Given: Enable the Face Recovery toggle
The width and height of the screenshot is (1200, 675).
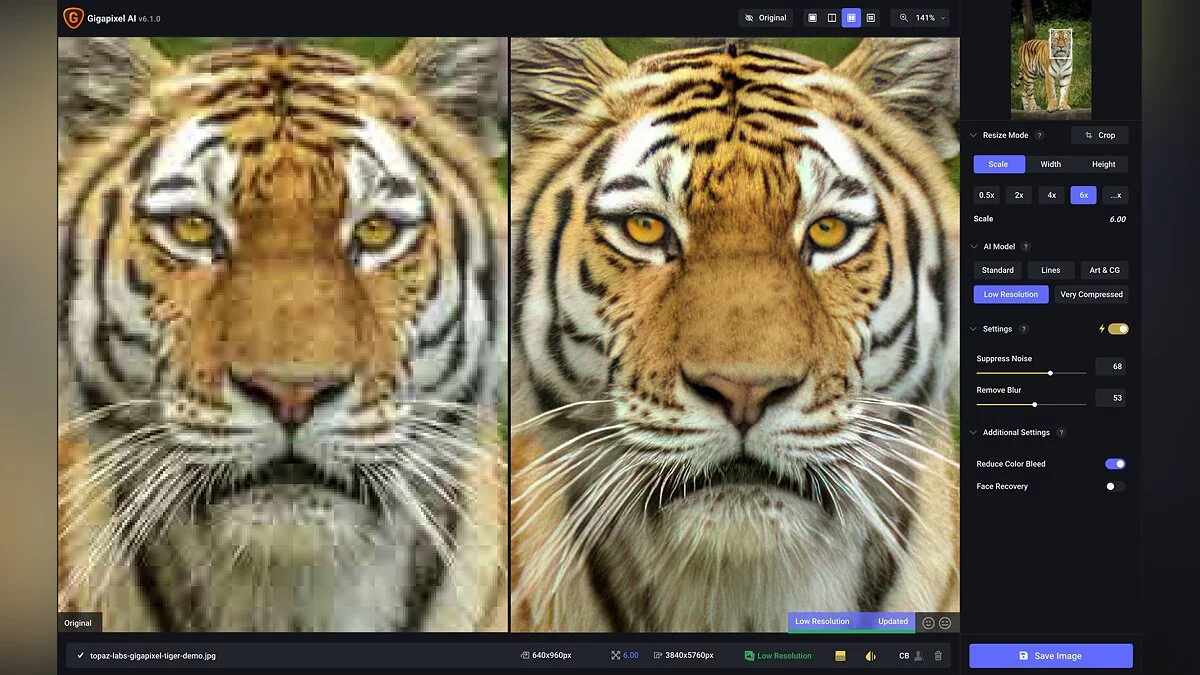Looking at the screenshot, I should [1115, 486].
